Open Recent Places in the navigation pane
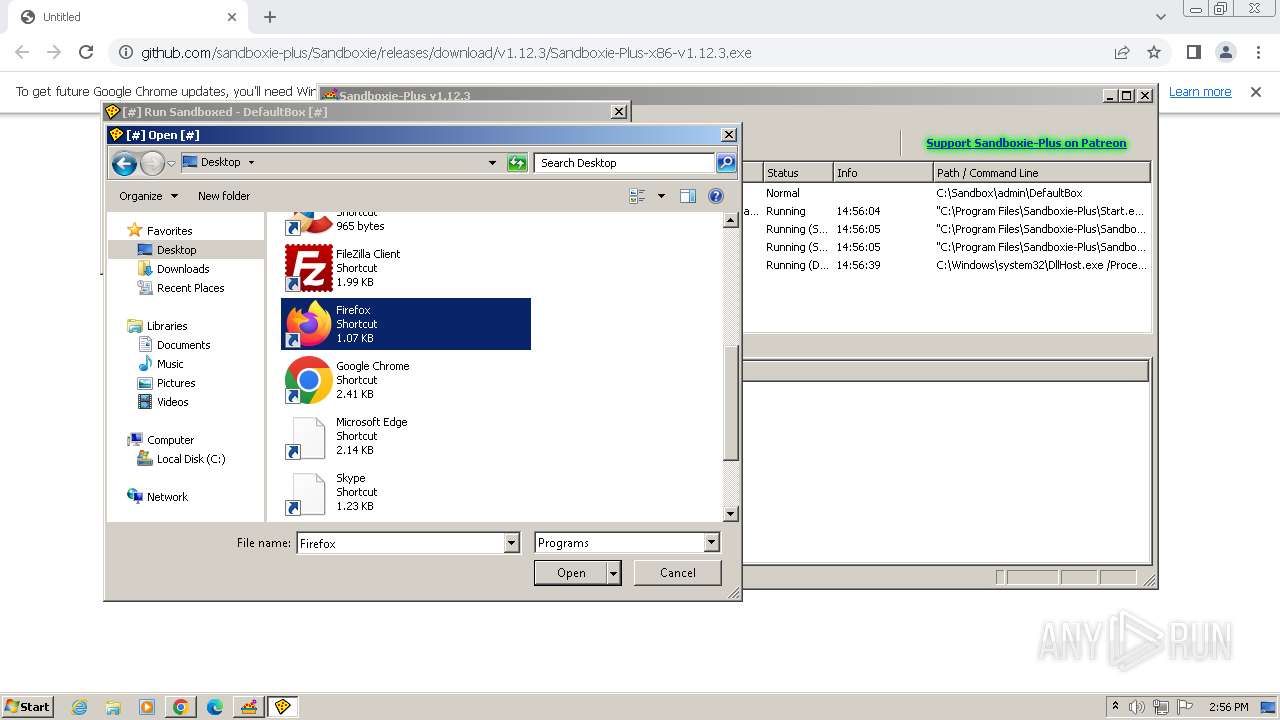Screen dimensions: 1280x720 190,288
